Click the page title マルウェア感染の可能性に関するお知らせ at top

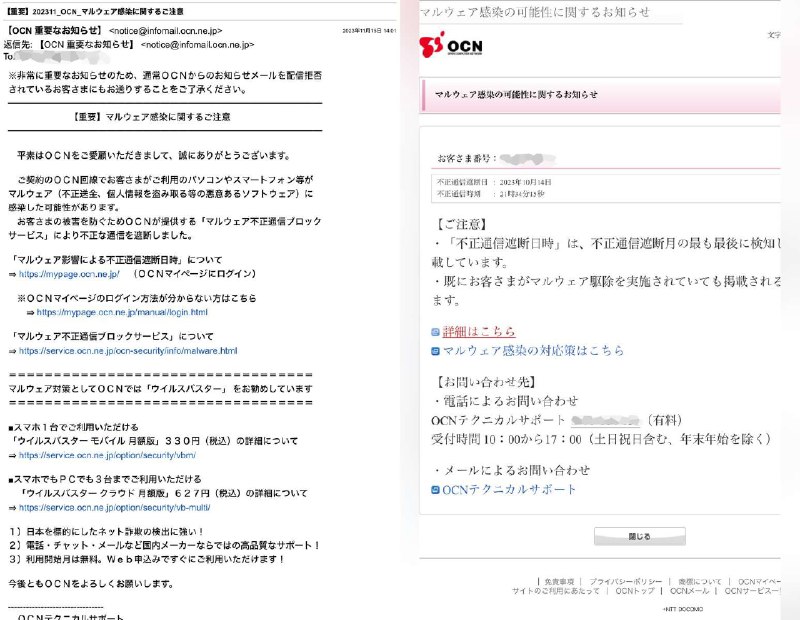[535, 12]
